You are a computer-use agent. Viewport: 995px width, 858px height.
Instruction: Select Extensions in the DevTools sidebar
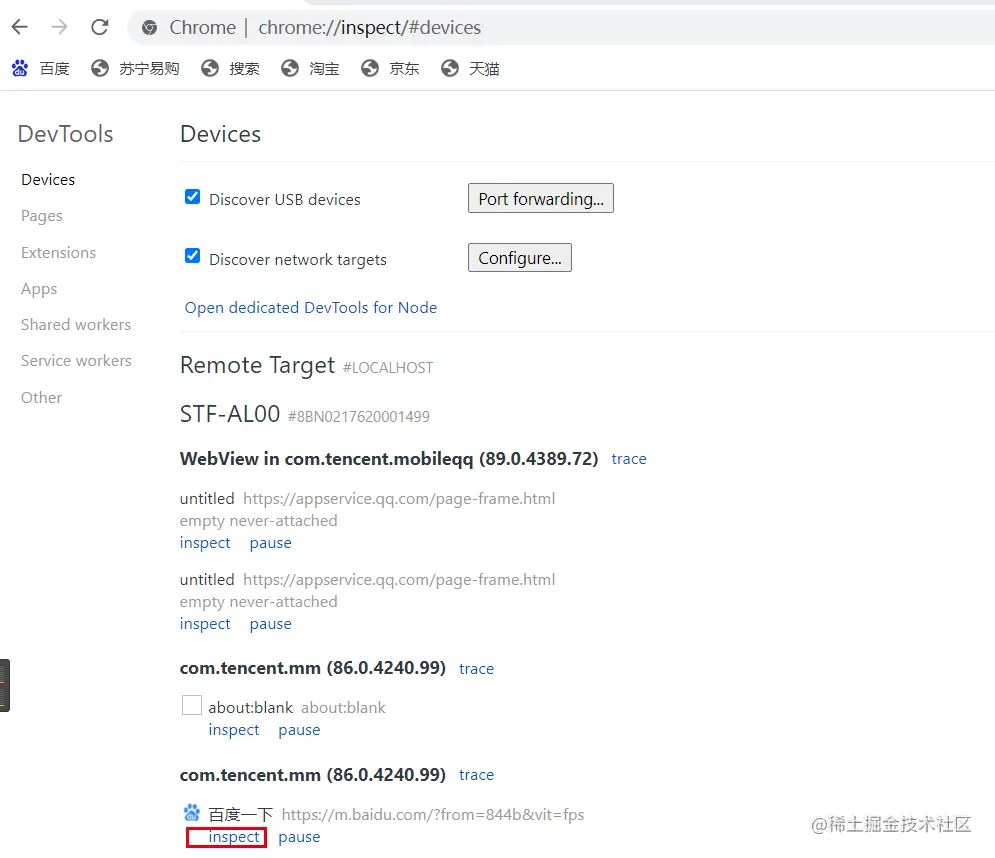[58, 253]
